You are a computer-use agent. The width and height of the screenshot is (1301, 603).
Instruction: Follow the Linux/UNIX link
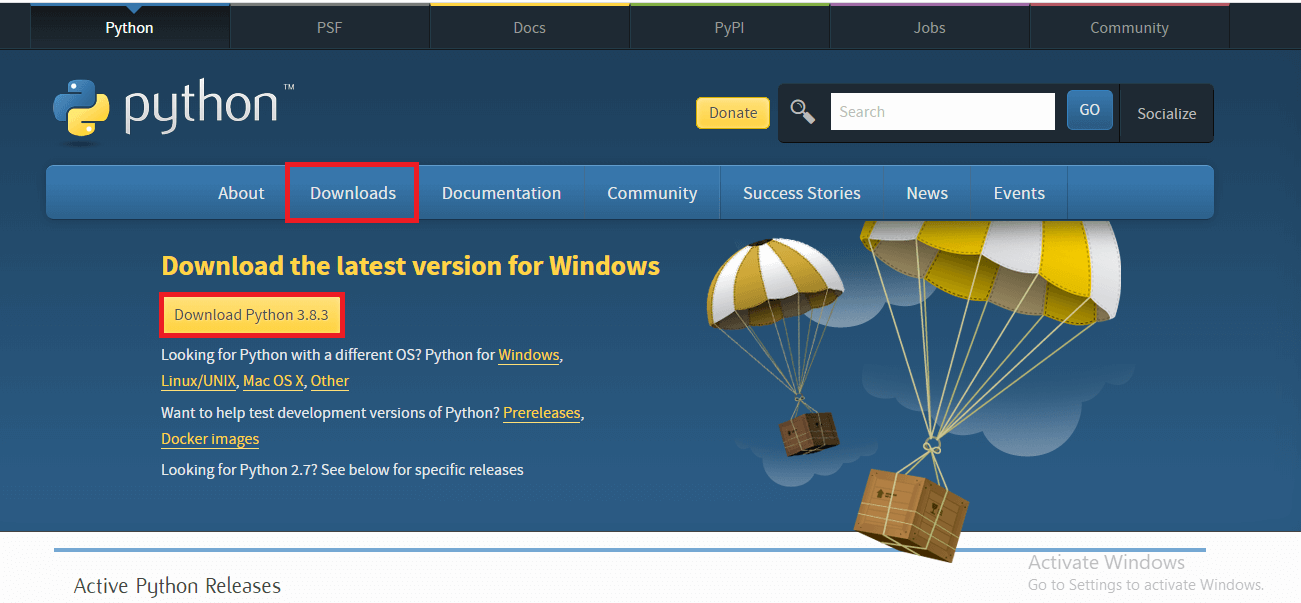point(198,381)
